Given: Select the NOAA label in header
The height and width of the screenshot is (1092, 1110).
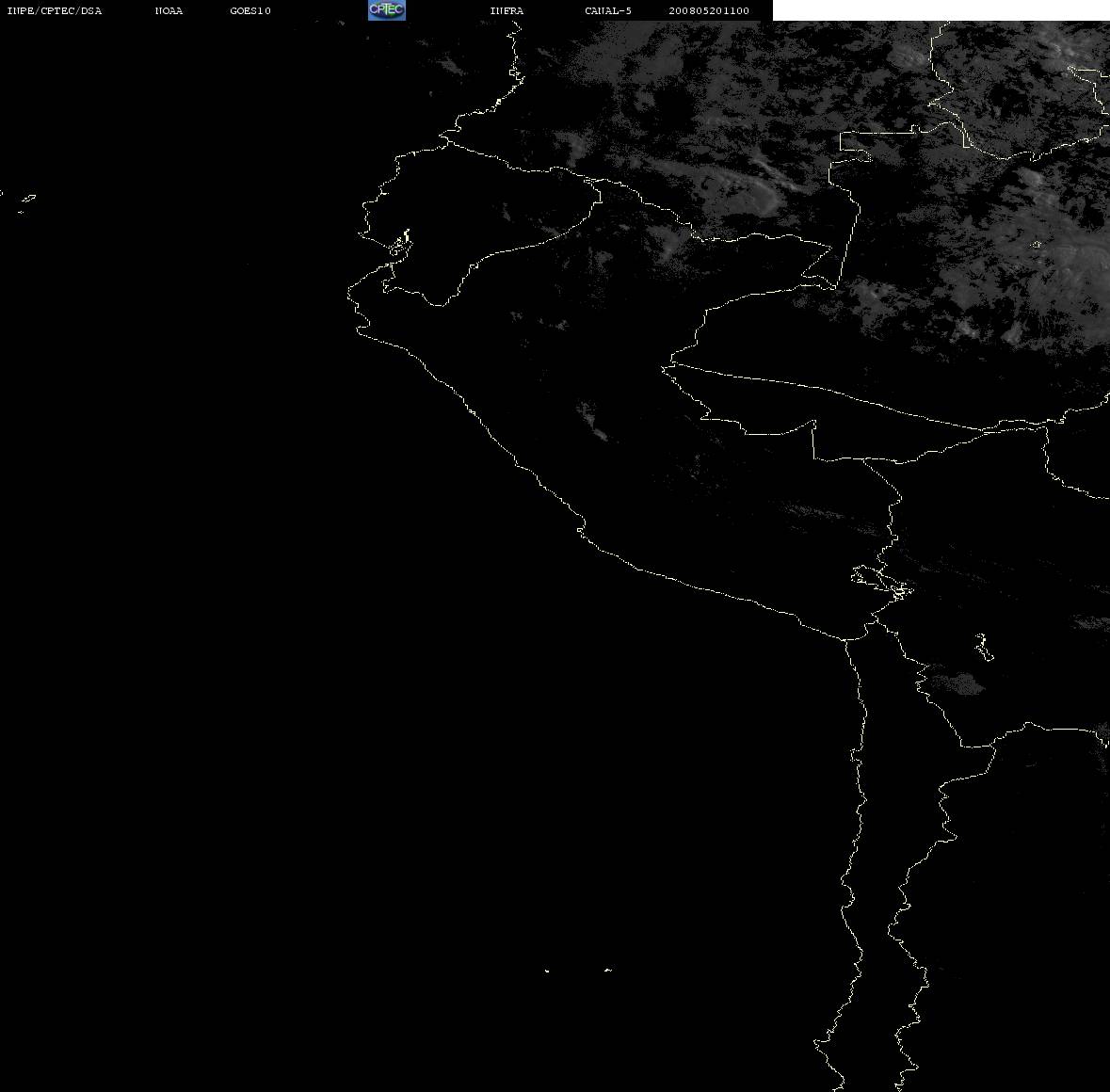Looking at the screenshot, I should point(169,10).
